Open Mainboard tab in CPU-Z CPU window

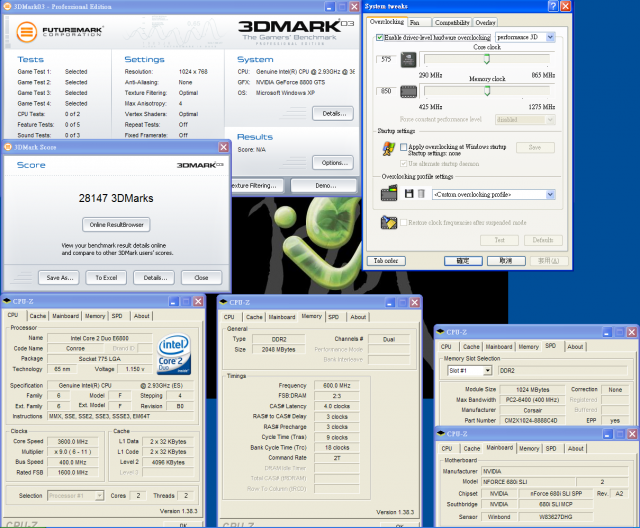coord(66,316)
